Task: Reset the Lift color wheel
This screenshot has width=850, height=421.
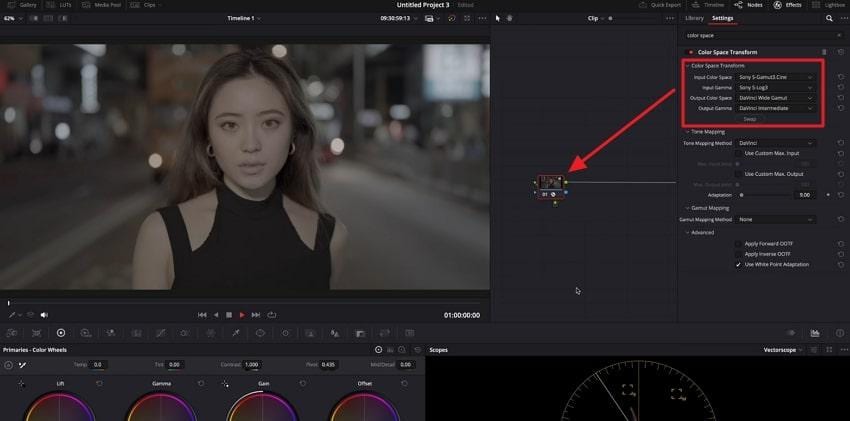Action: click(99, 384)
